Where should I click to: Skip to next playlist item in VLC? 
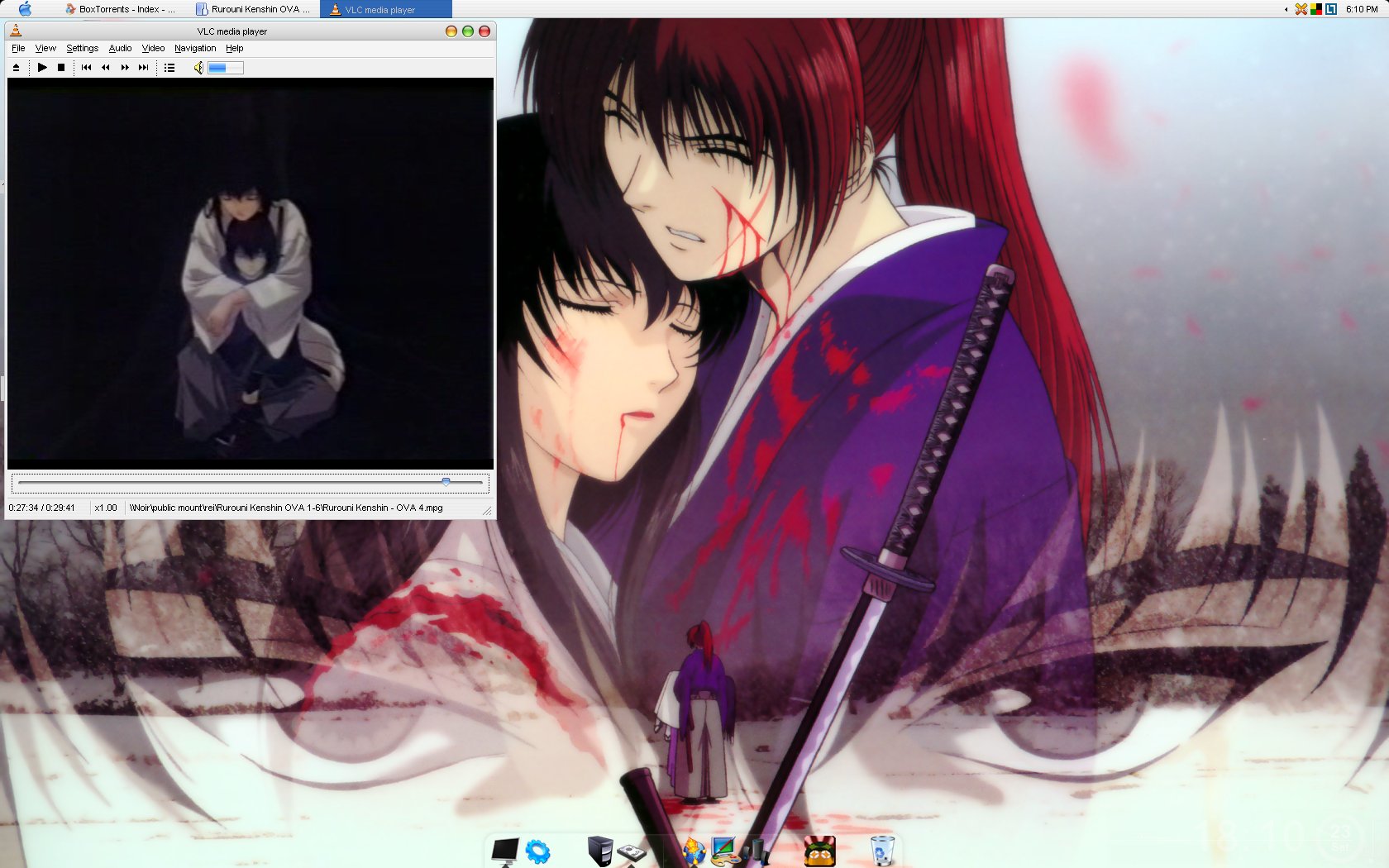144,68
